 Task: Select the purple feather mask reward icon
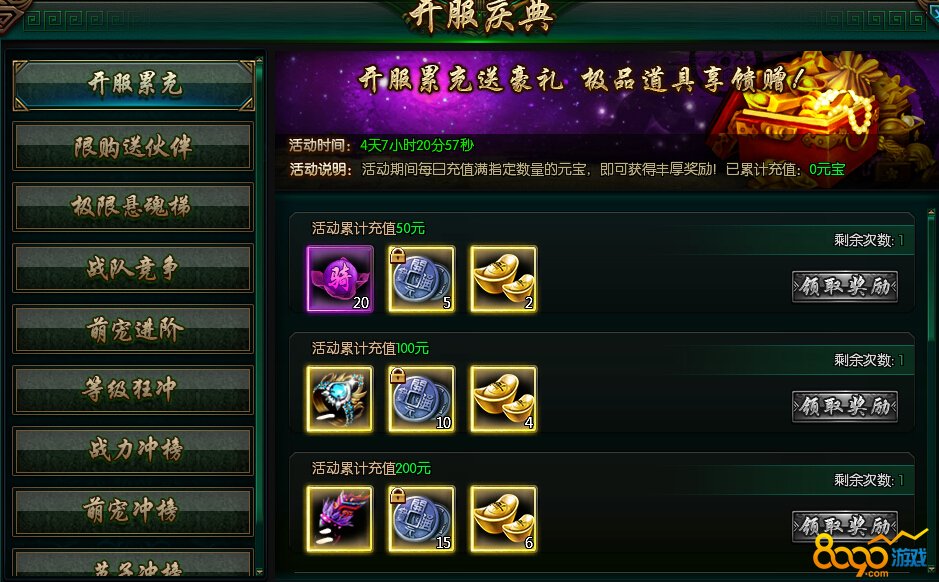click(x=340, y=519)
